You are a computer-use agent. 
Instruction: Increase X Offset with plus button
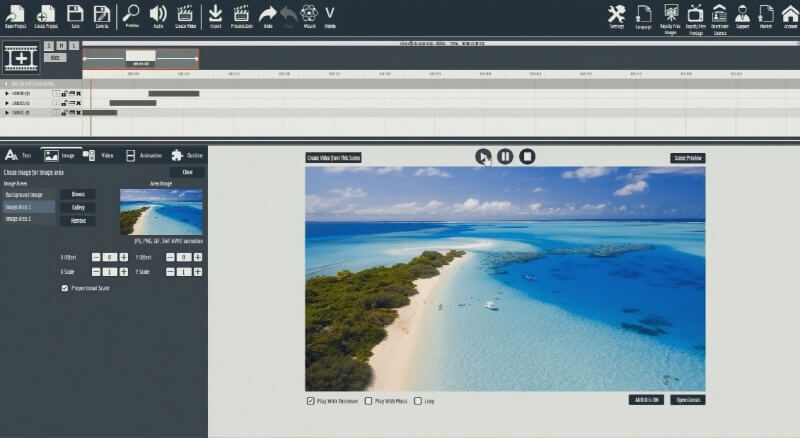pos(123,257)
